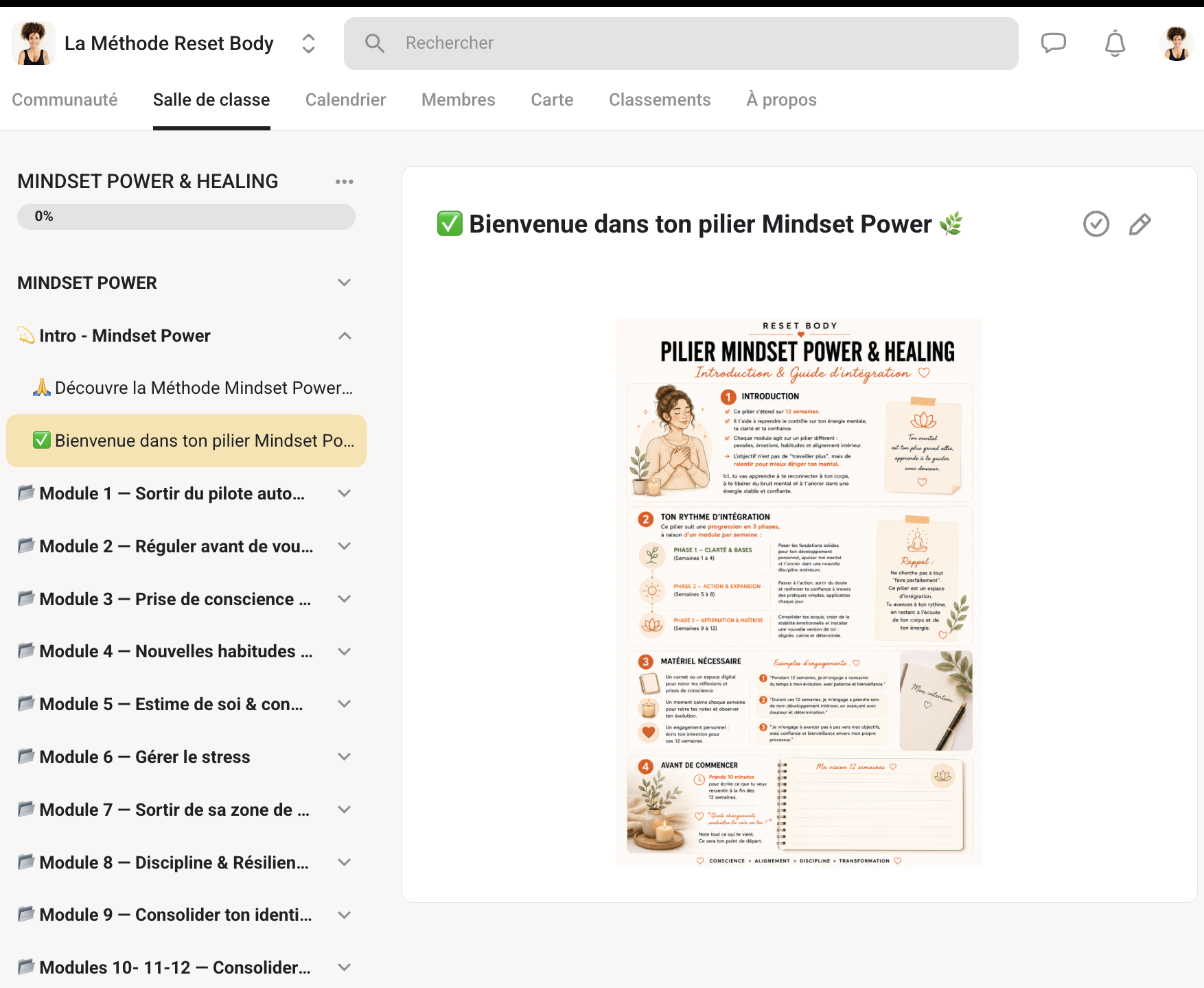Expand Module 3 — Prise de conscience chevron
The image size is (1204, 988).
click(345, 599)
